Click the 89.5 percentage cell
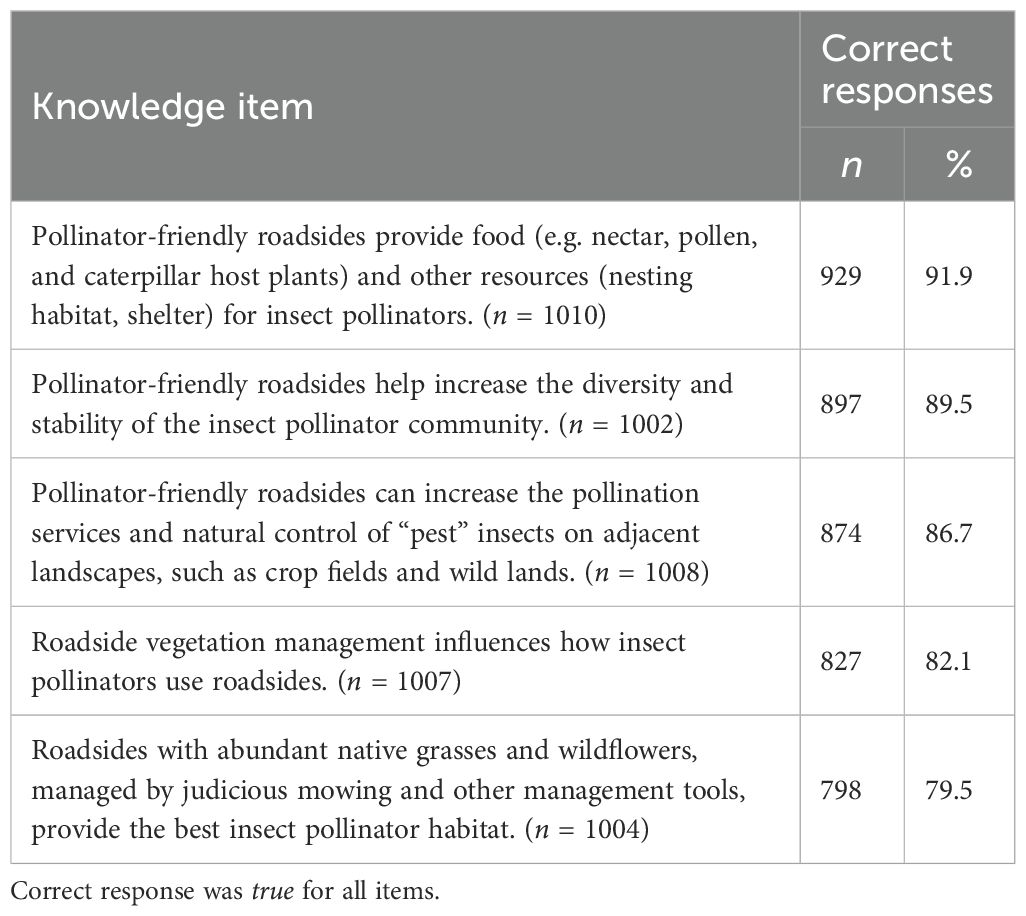This screenshot has height=916, width=1026. (958, 403)
